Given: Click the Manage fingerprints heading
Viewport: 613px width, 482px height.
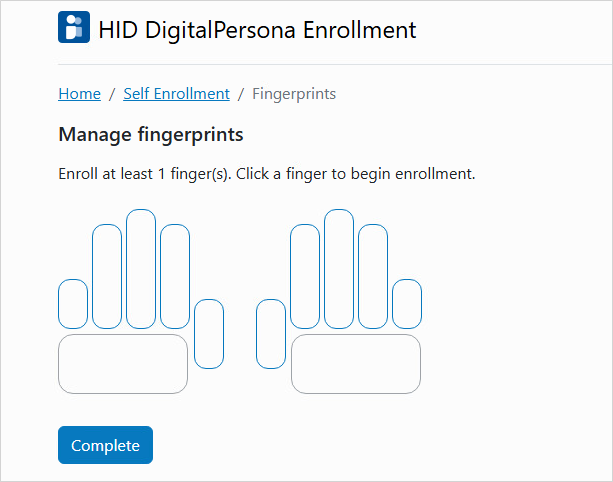Looking at the screenshot, I should coord(151,134).
